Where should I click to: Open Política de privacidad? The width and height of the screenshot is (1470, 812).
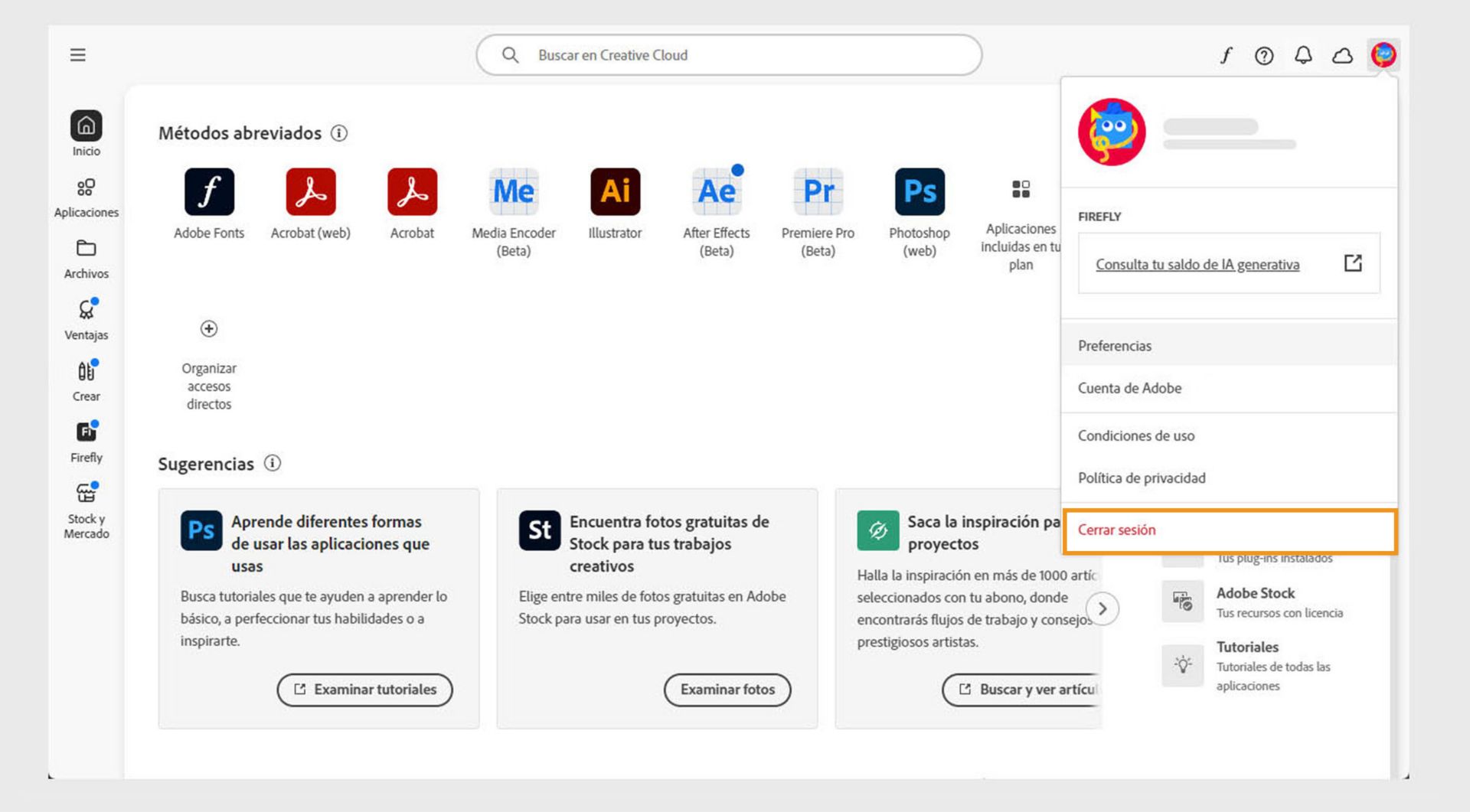pyautogui.click(x=1229, y=478)
